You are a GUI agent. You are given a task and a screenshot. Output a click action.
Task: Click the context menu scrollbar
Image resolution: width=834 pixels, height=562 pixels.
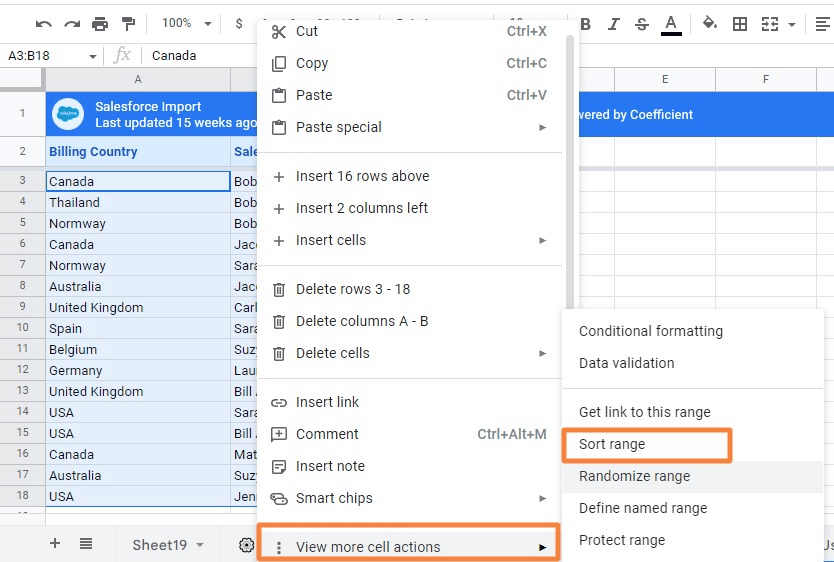570,173
